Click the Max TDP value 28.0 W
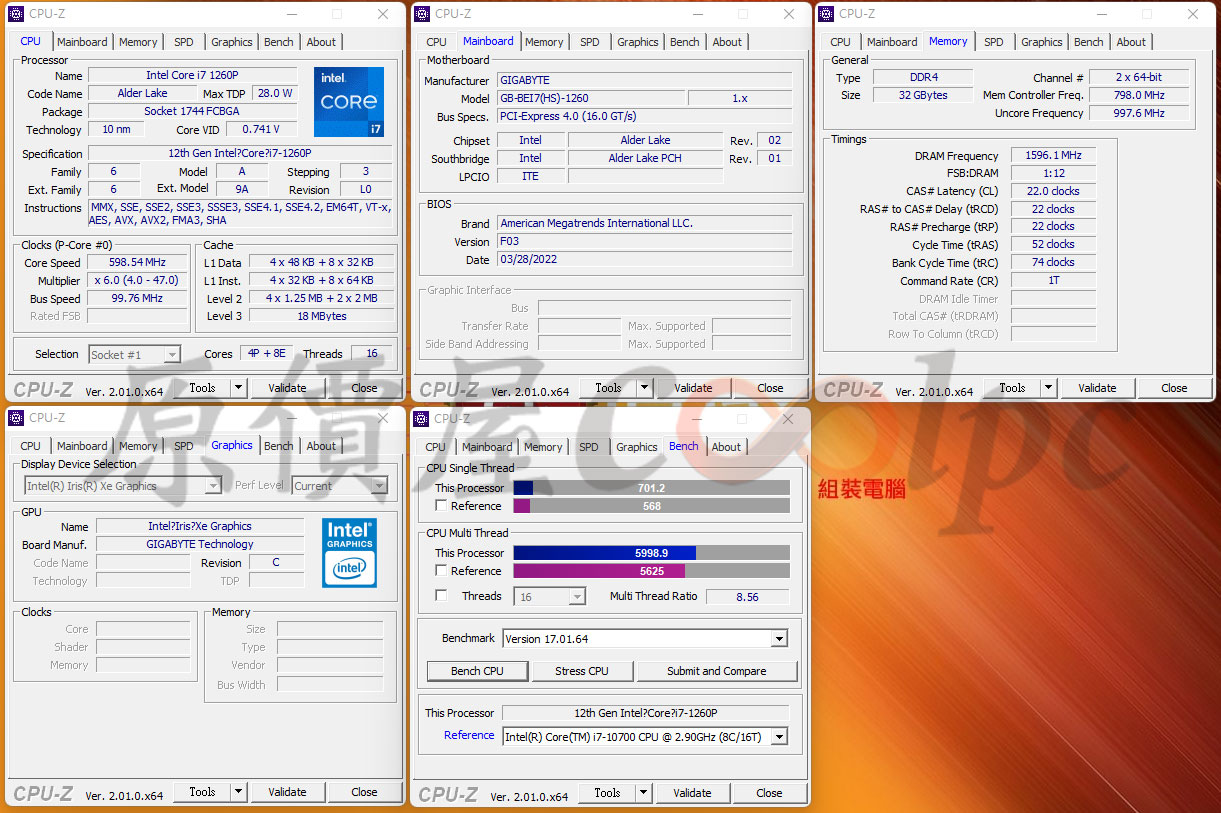 click(x=275, y=93)
